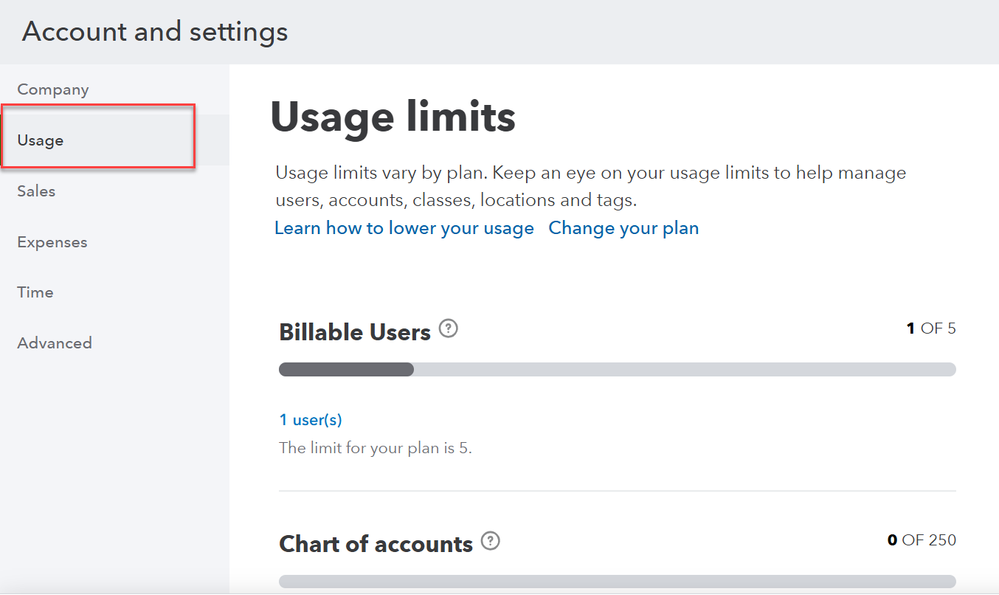
Task: Click the '0 OF 250' usage count
Action: pos(921,540)
